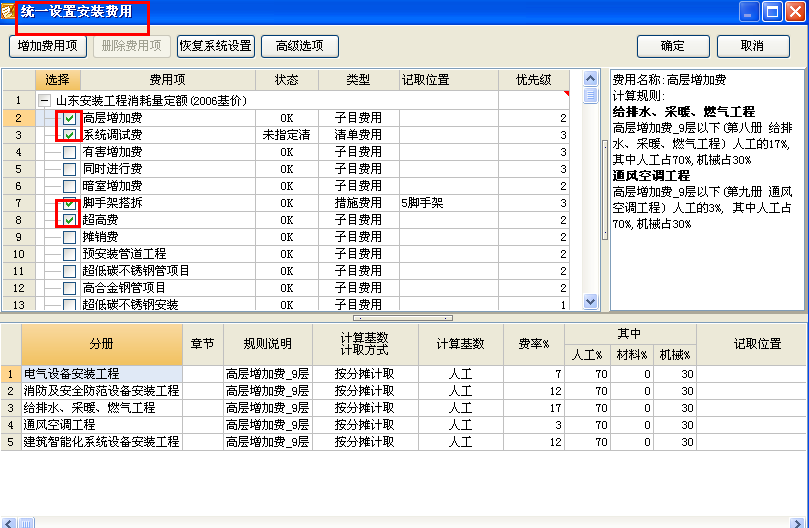Click the fee list scrollbar thumb

tap(590, 96)
